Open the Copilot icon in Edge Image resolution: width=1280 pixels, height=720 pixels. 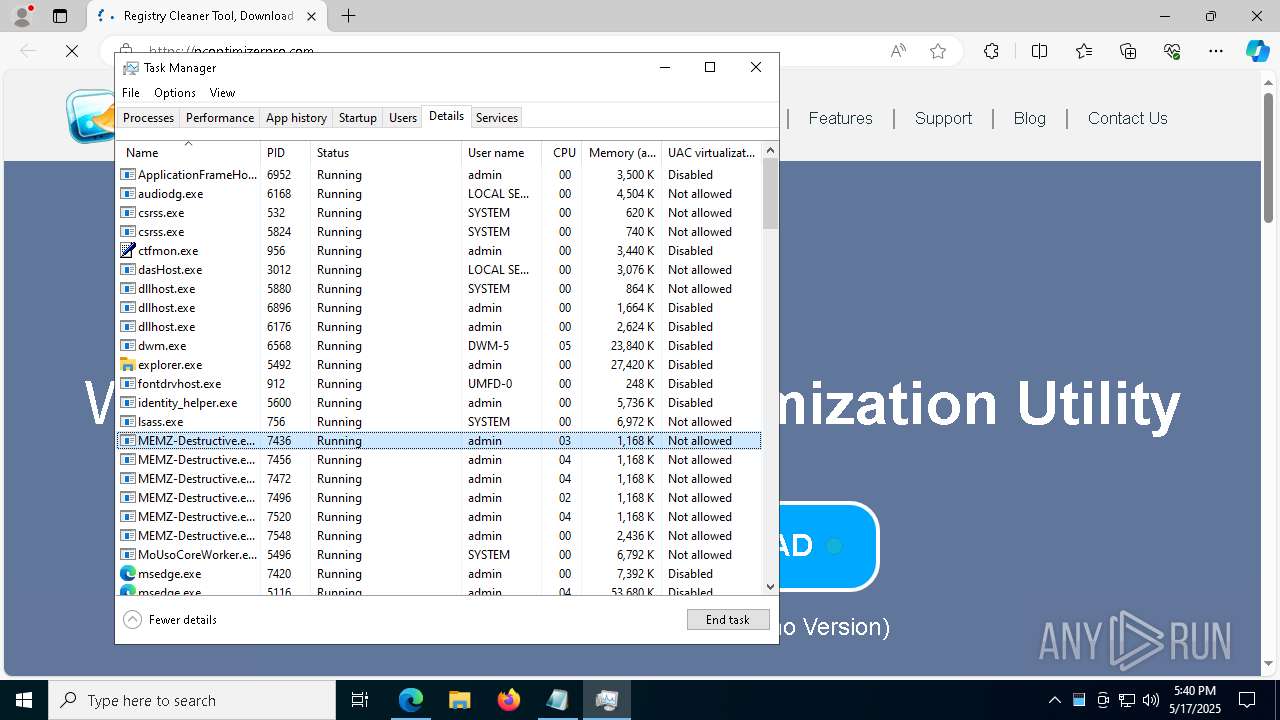pyautogui.click(x=1257, y=51)
